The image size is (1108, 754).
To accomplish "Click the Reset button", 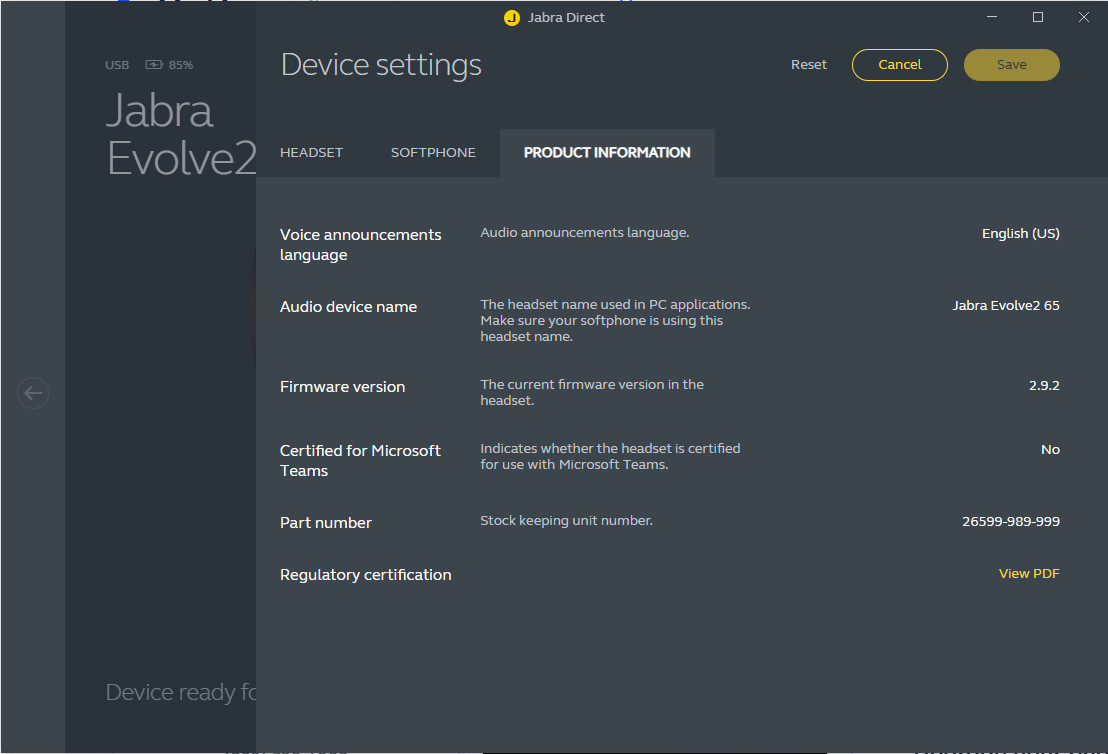I will coord(808,64).
